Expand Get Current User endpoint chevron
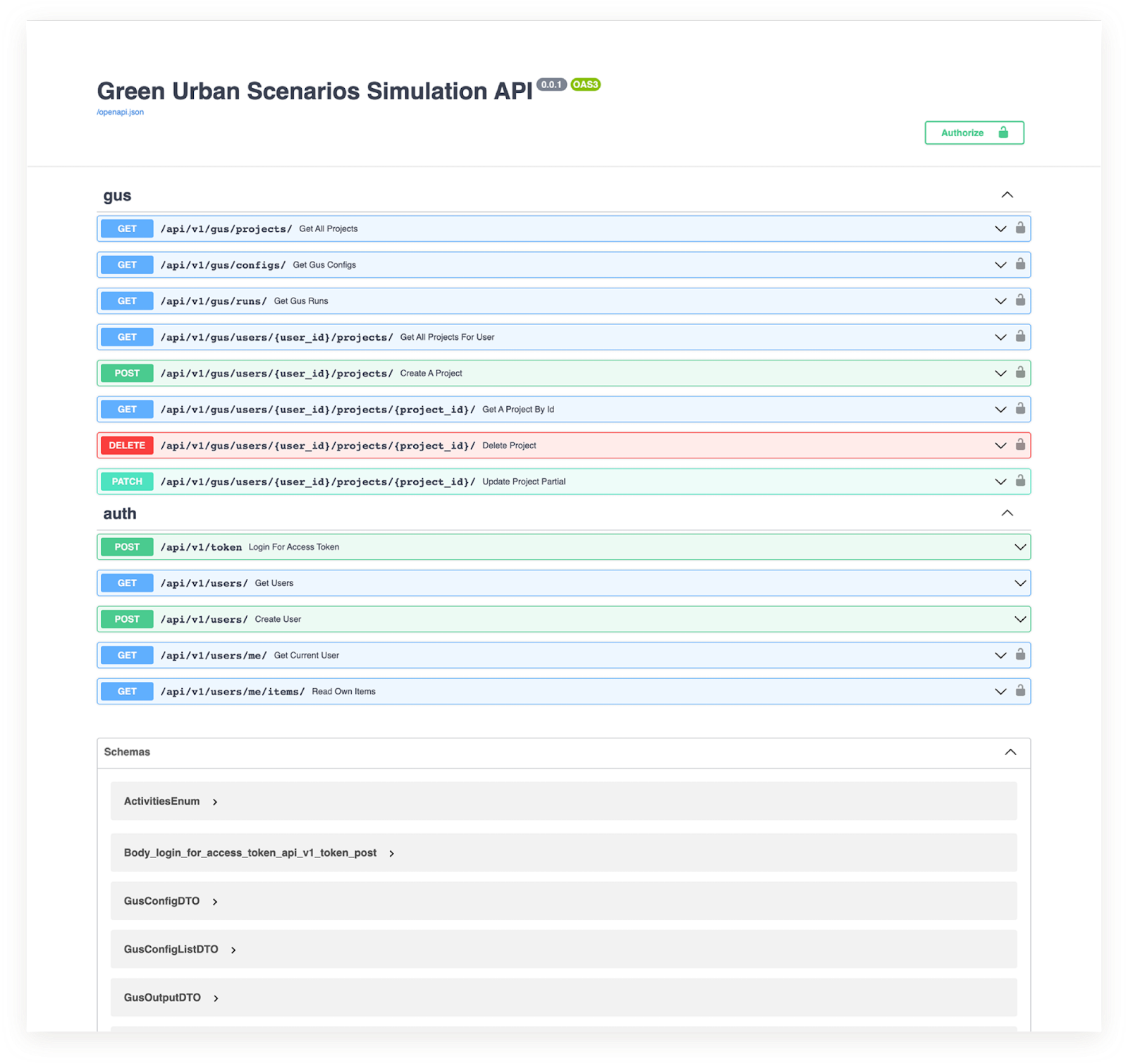Image resolution: width=1128 pixels, height=1064 pixels. pos(1000,655)
